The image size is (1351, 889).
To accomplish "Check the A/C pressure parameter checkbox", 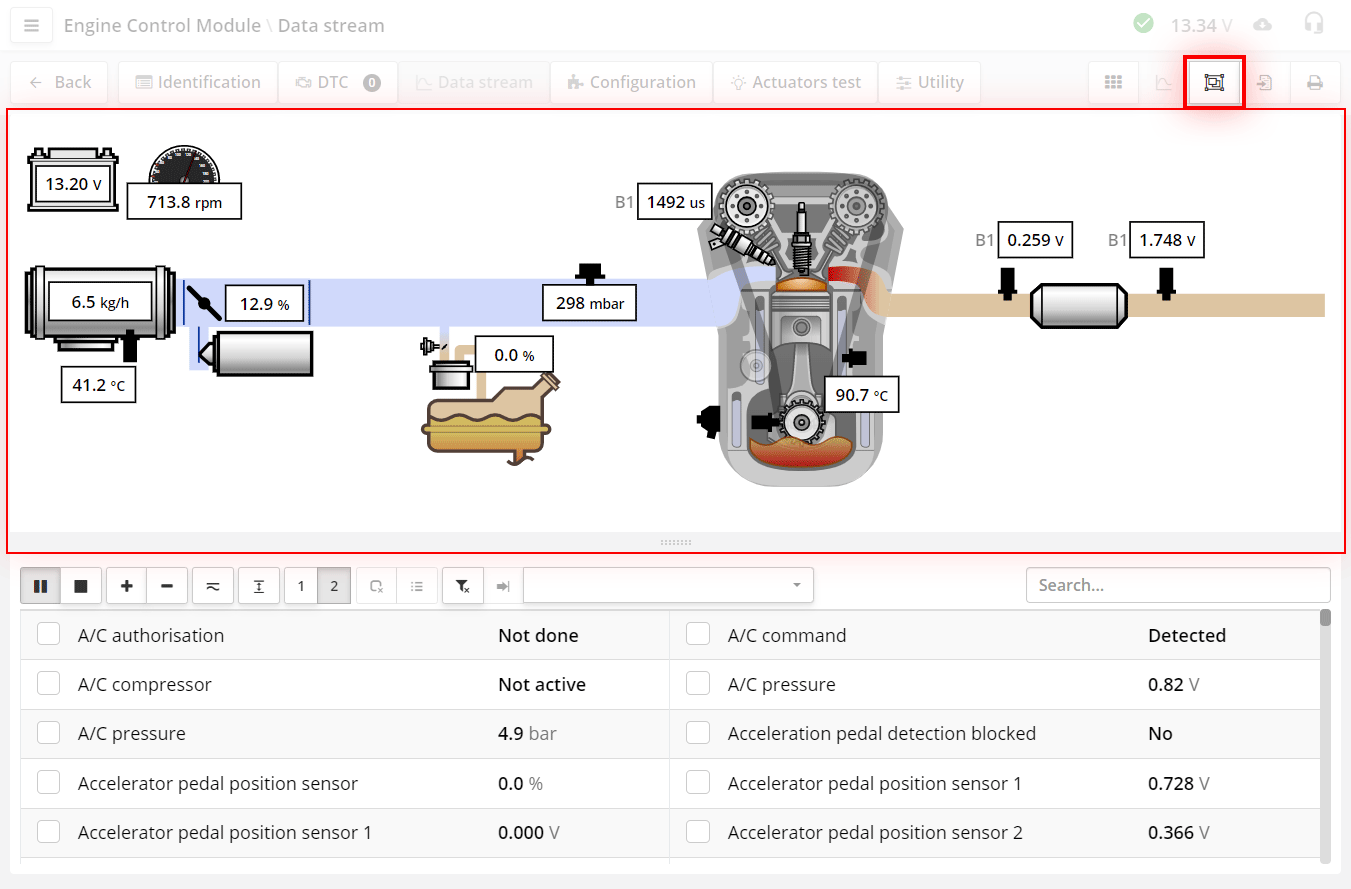I will 48,732.
